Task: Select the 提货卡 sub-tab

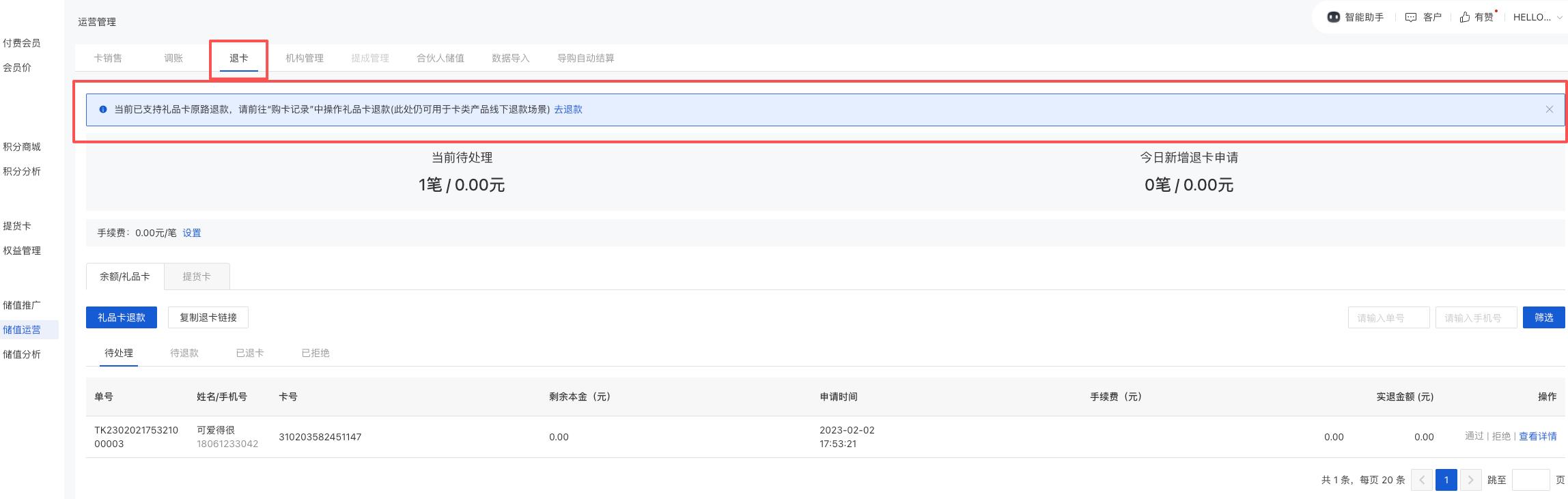Action: (197, 276)
